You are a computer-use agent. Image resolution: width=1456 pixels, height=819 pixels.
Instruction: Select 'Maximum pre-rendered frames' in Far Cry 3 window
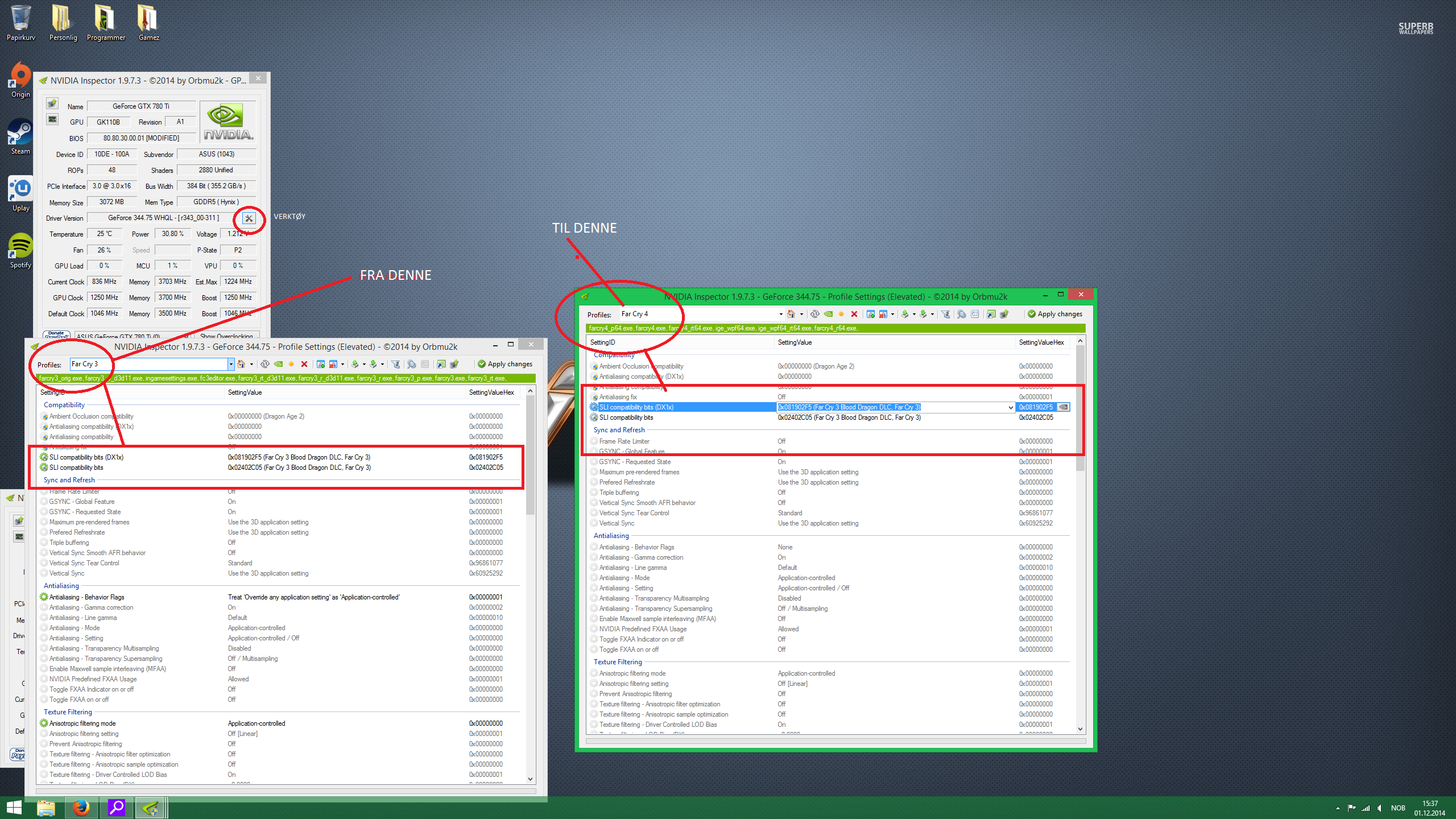tap(279, 522)
